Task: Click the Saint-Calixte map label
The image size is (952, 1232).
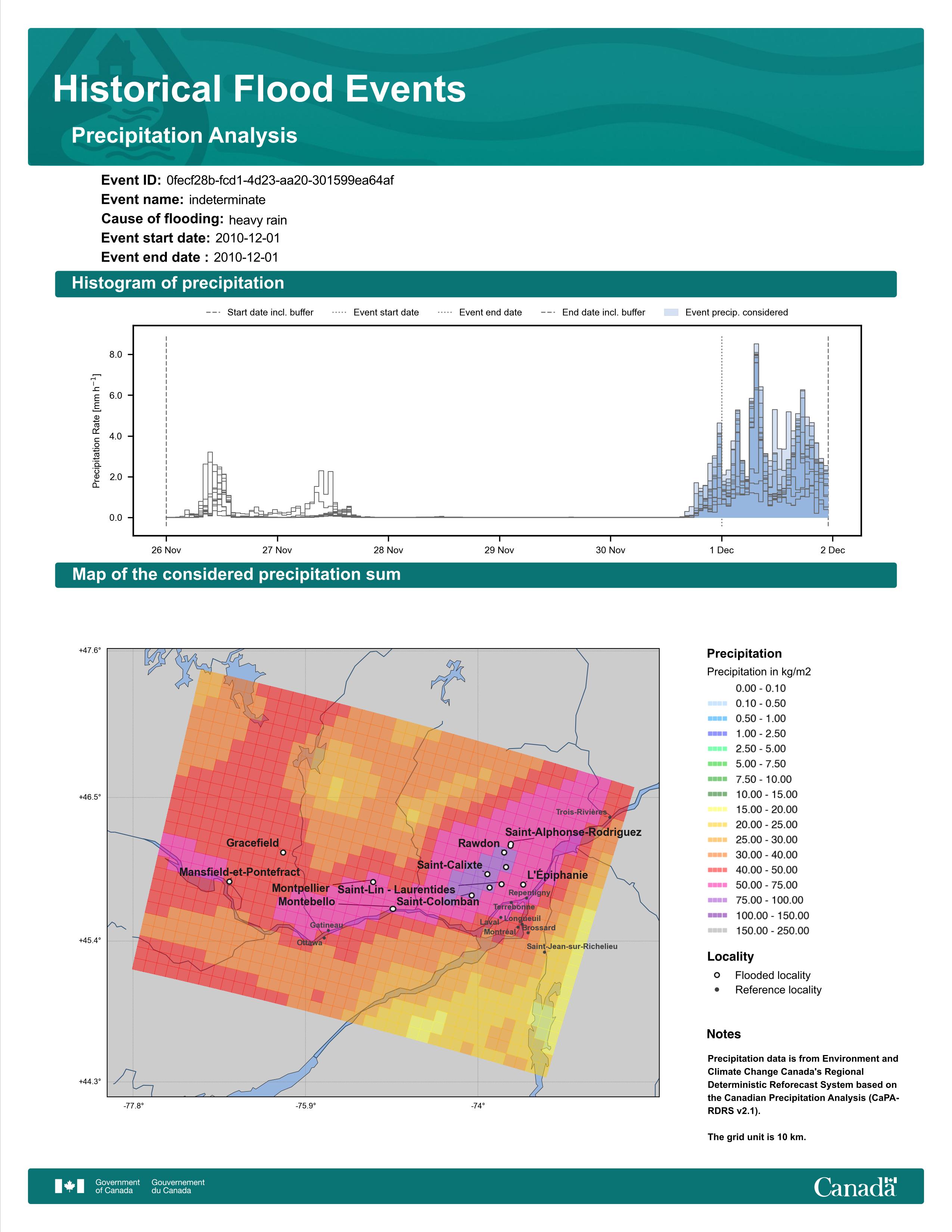Action: point(449,865)
